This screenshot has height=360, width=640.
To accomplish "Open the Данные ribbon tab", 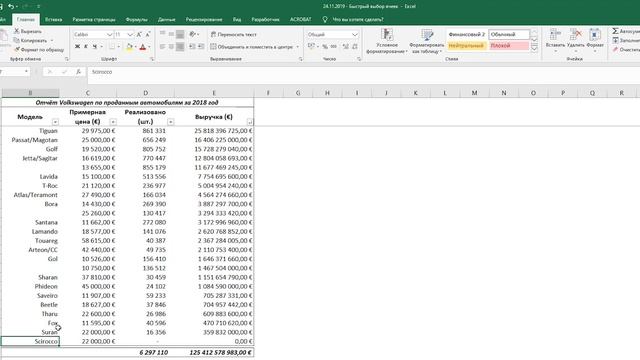I will click(x=167, y=19).
